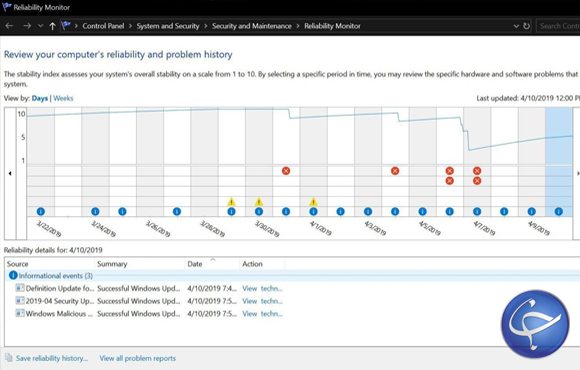Switch chart view to Weeks
The image size is (580, 370).
63,98
